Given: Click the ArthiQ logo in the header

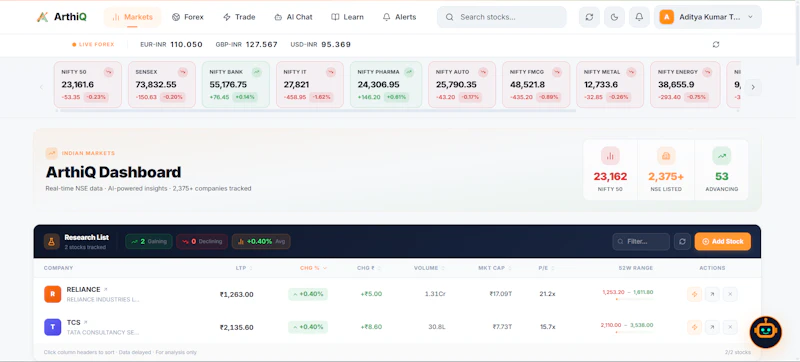Looking at the screenshot, I should click(x=61, y=17).
